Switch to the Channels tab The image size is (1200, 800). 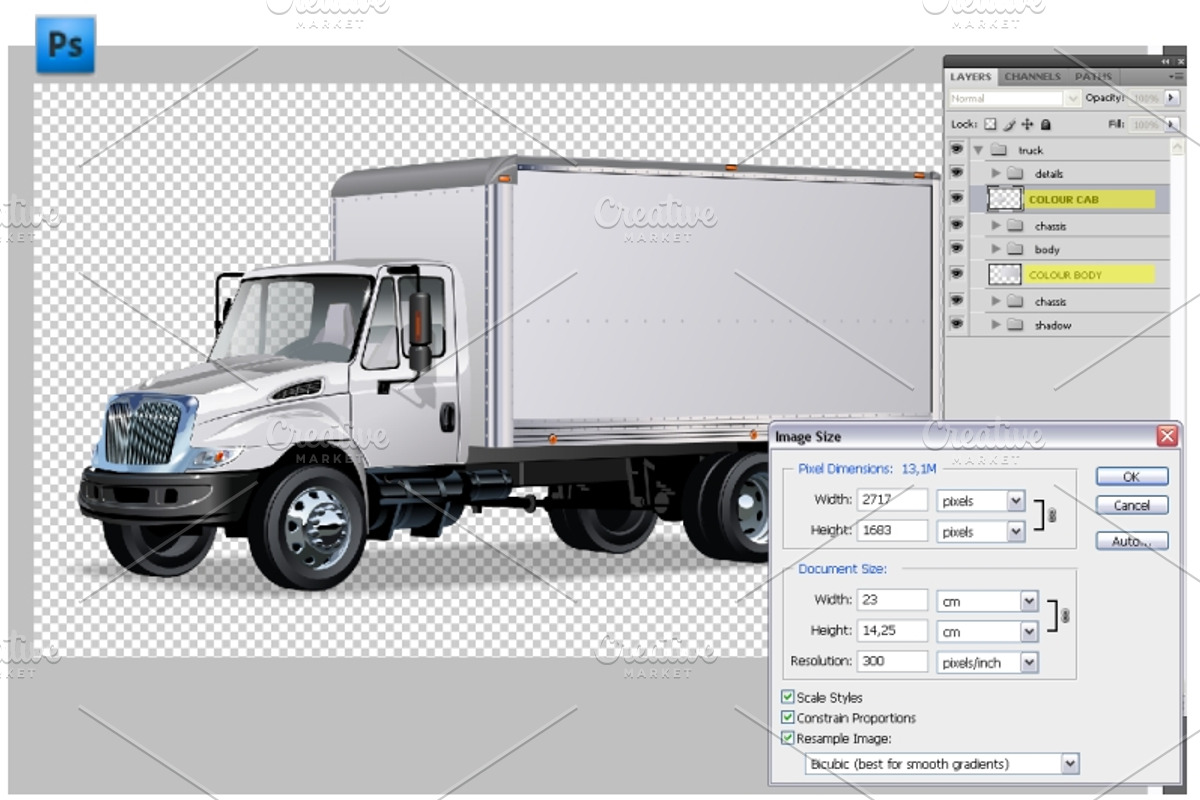(x=1032, y=76)
